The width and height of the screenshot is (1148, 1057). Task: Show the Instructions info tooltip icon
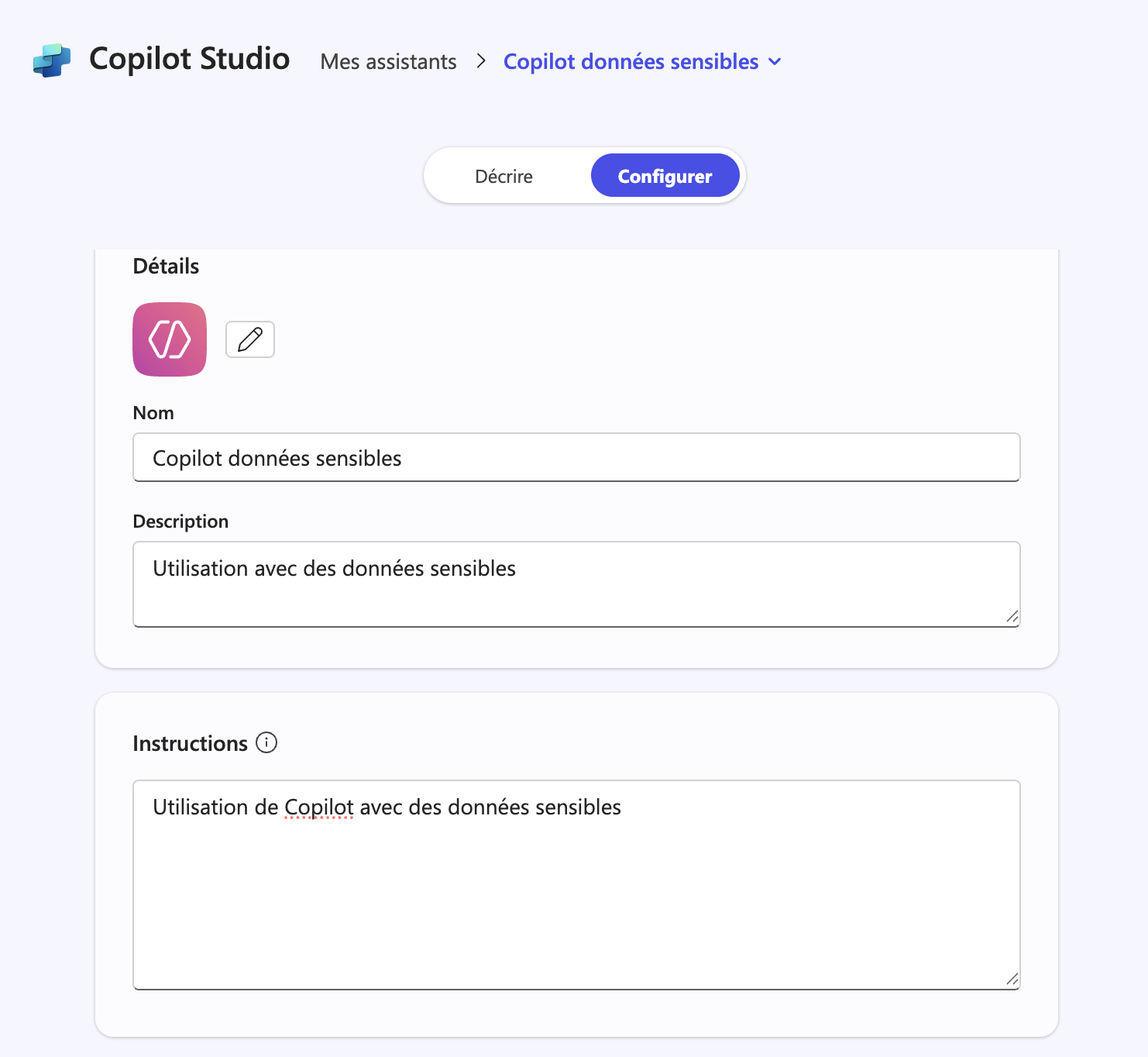click(266, 742)
